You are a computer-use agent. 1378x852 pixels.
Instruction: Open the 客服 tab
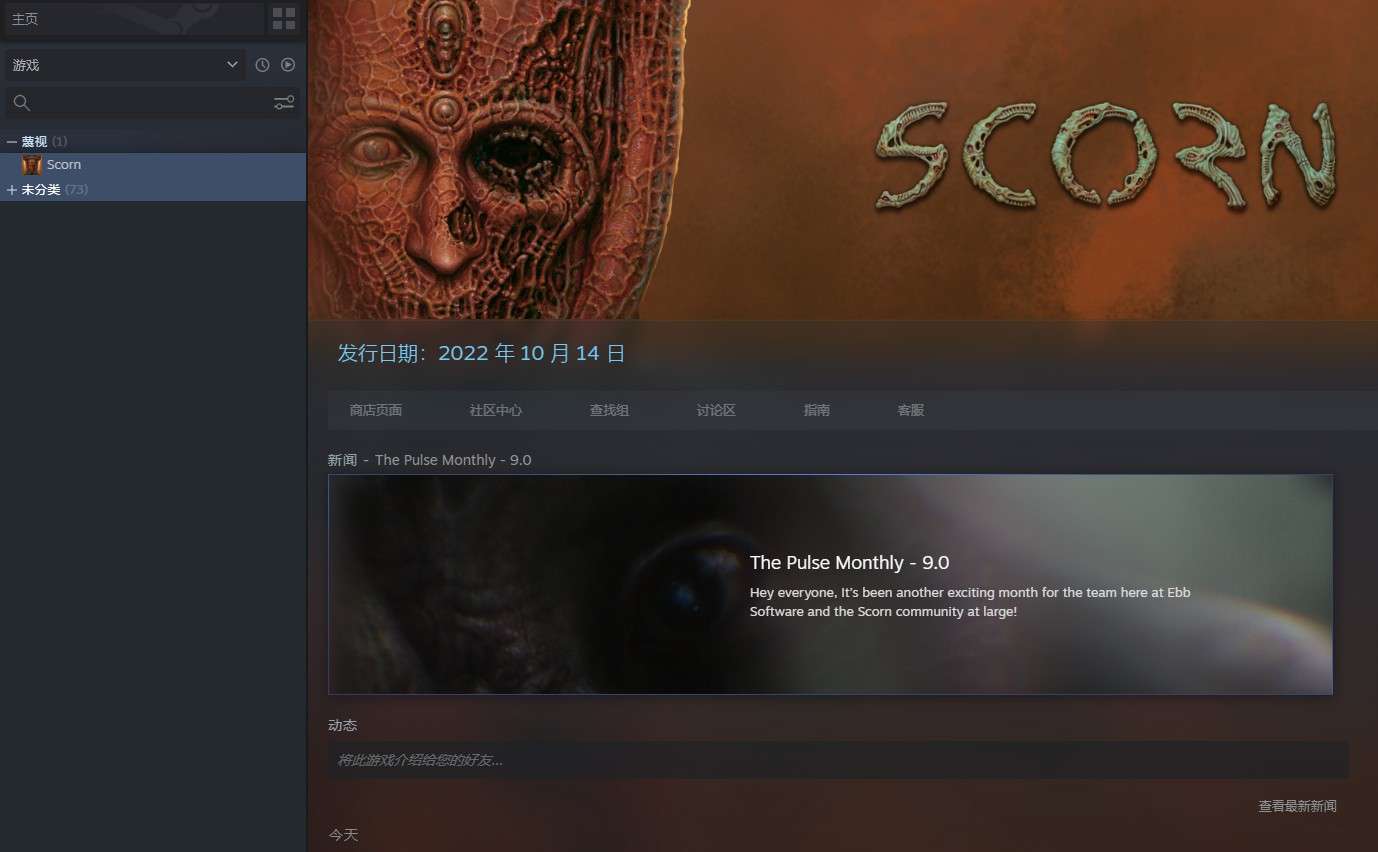tap(910, 410)
